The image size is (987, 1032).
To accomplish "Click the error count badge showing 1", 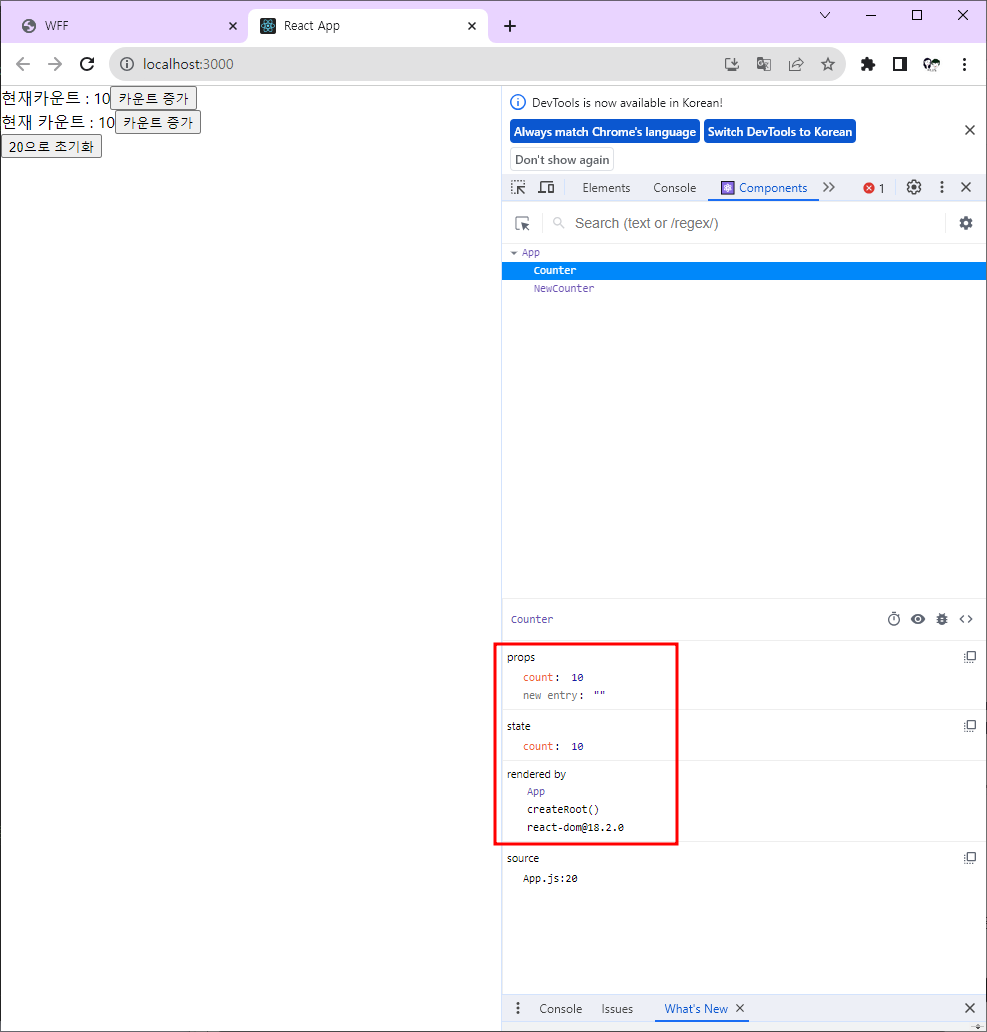I will [874, 188].
